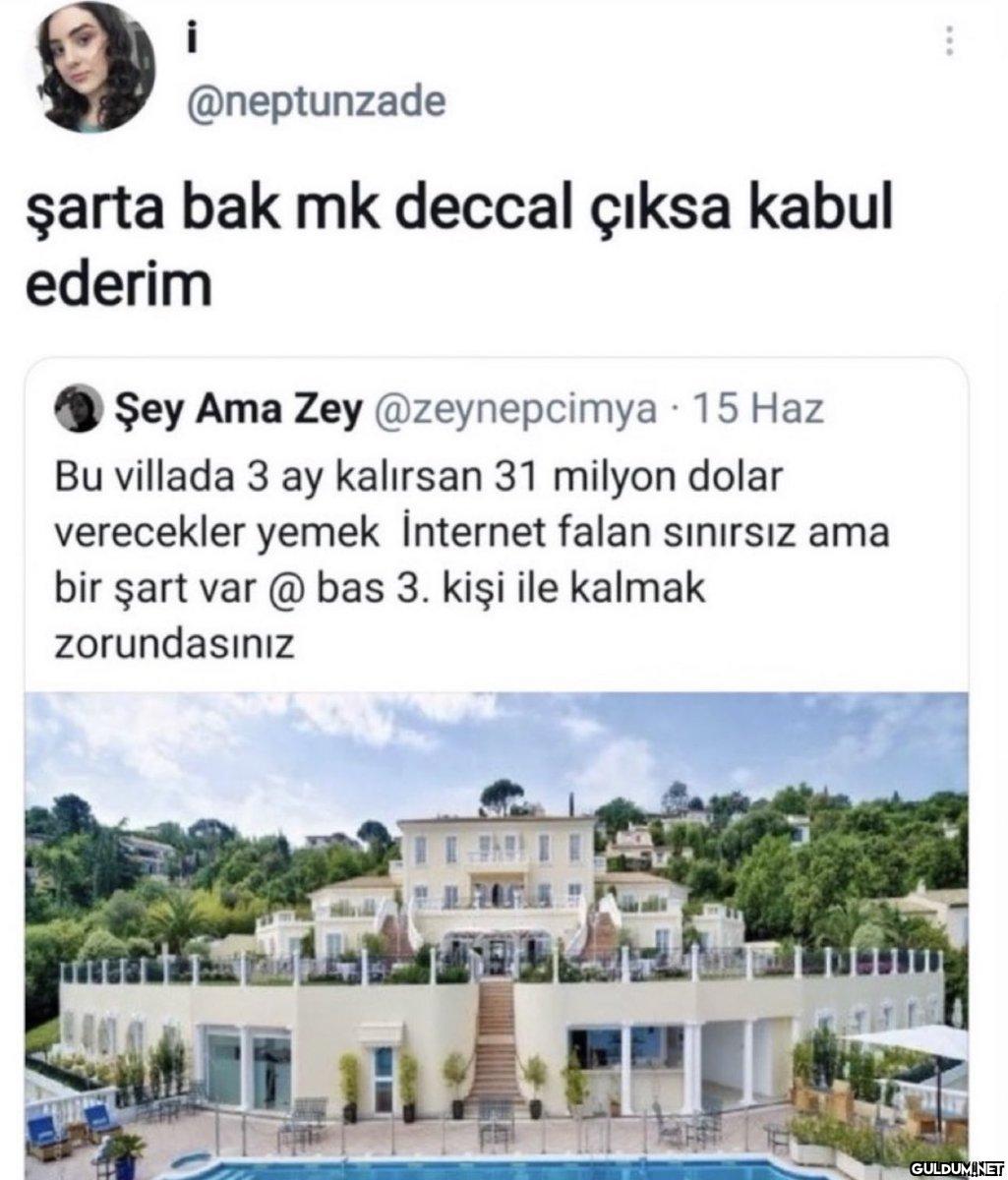
Task: Visit the @zeynepcimya handle
Action: point(513,408)
